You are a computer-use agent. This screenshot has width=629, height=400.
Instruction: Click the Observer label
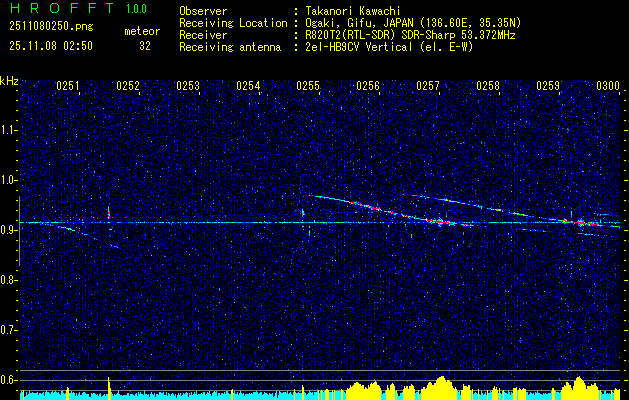(x=203, y=11)
